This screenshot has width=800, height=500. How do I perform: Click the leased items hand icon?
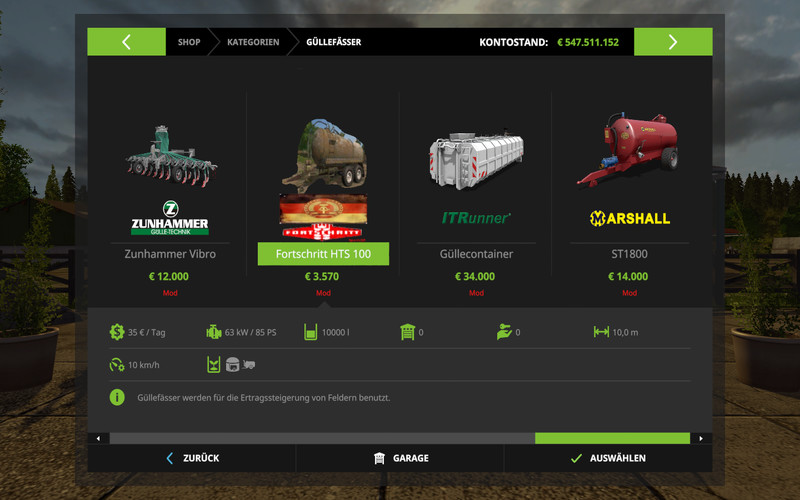(x=504, y=332)
